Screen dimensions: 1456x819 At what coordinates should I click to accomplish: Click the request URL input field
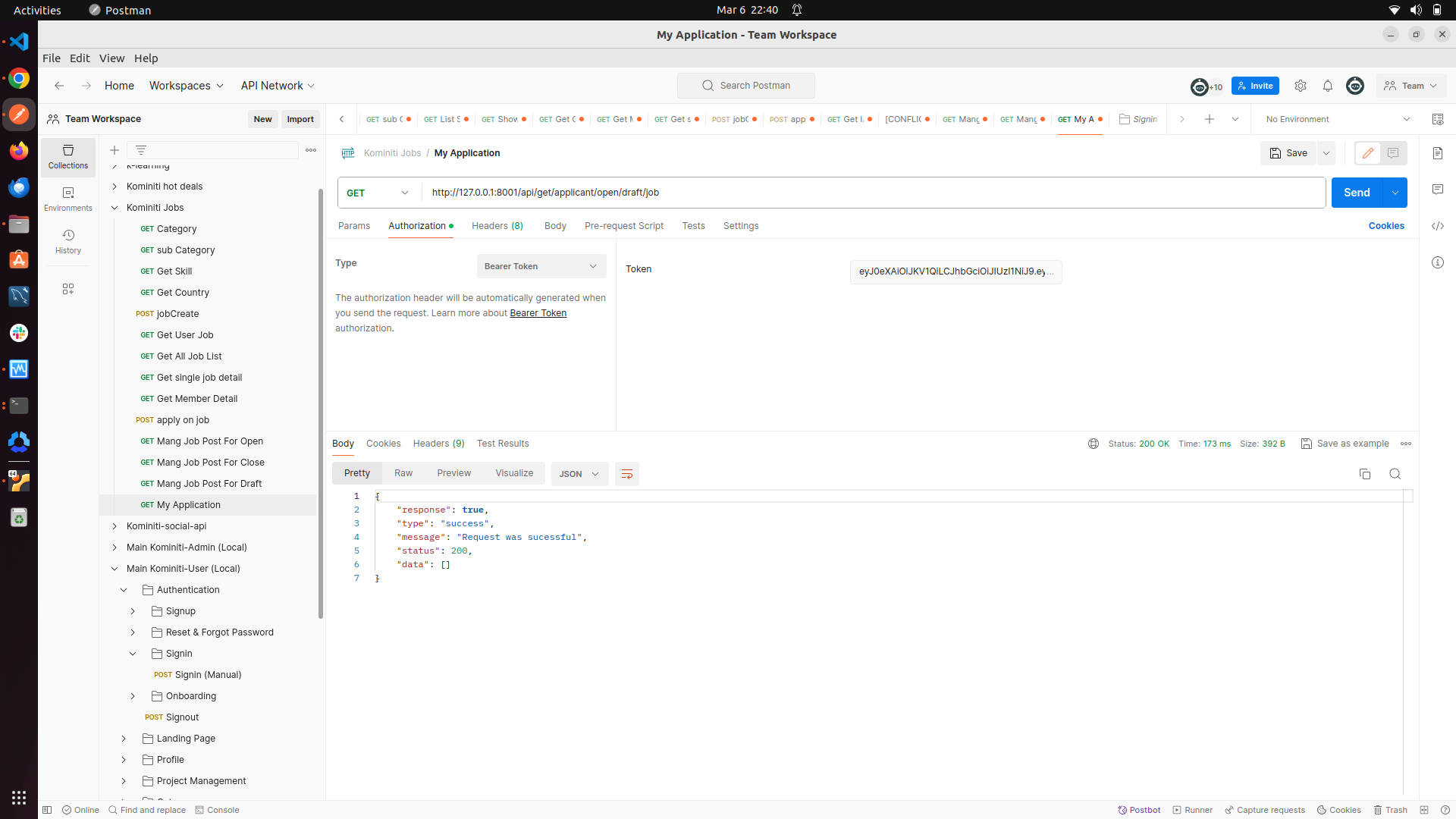click(872, 193)
